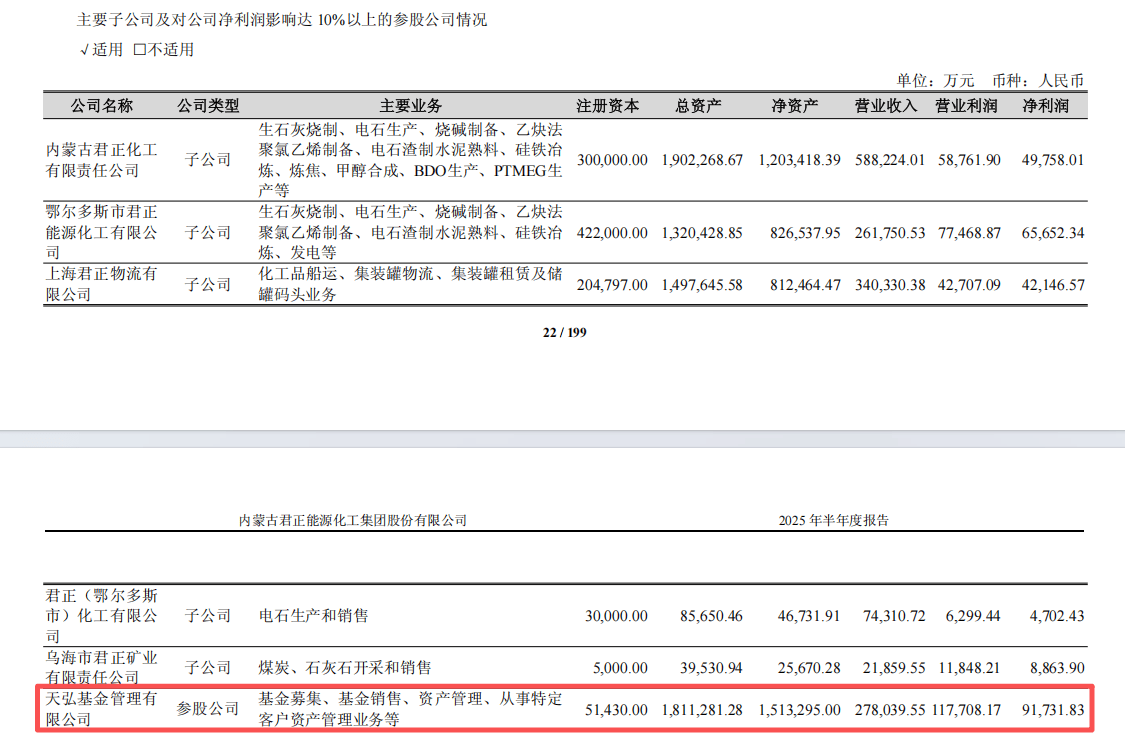Click registered capital 300,000.00
The image size is (1125, 740).
pos(612,160)
